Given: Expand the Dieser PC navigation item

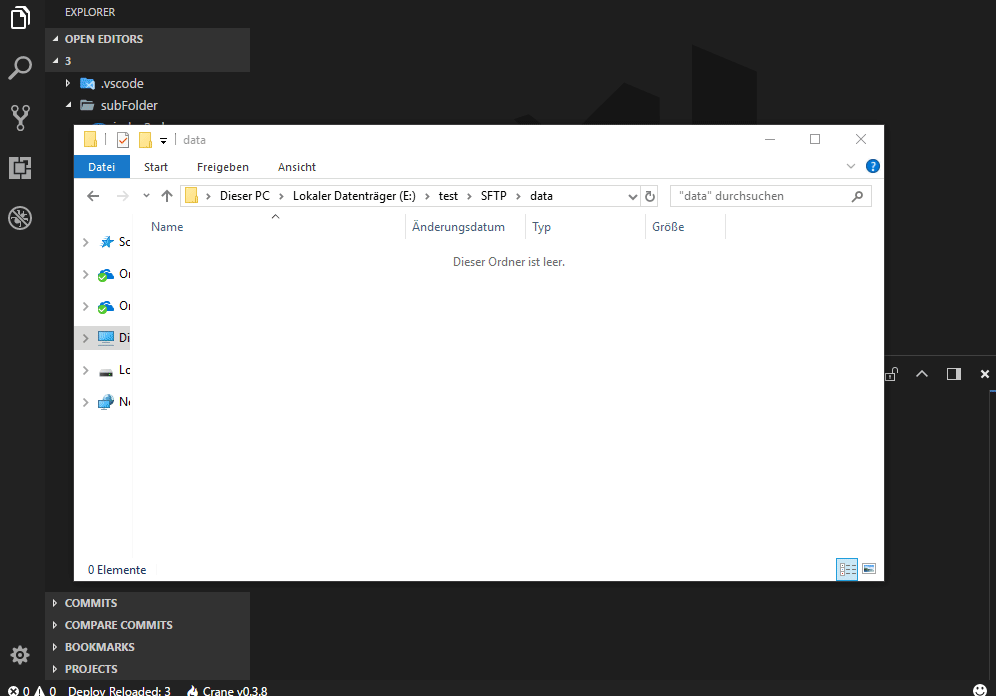Looking at the screenshot, I should [x=86, y=338].
